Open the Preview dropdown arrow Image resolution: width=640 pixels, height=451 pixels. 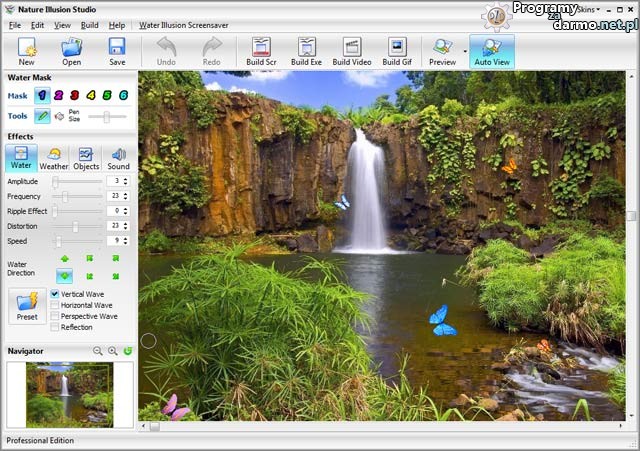465,51
